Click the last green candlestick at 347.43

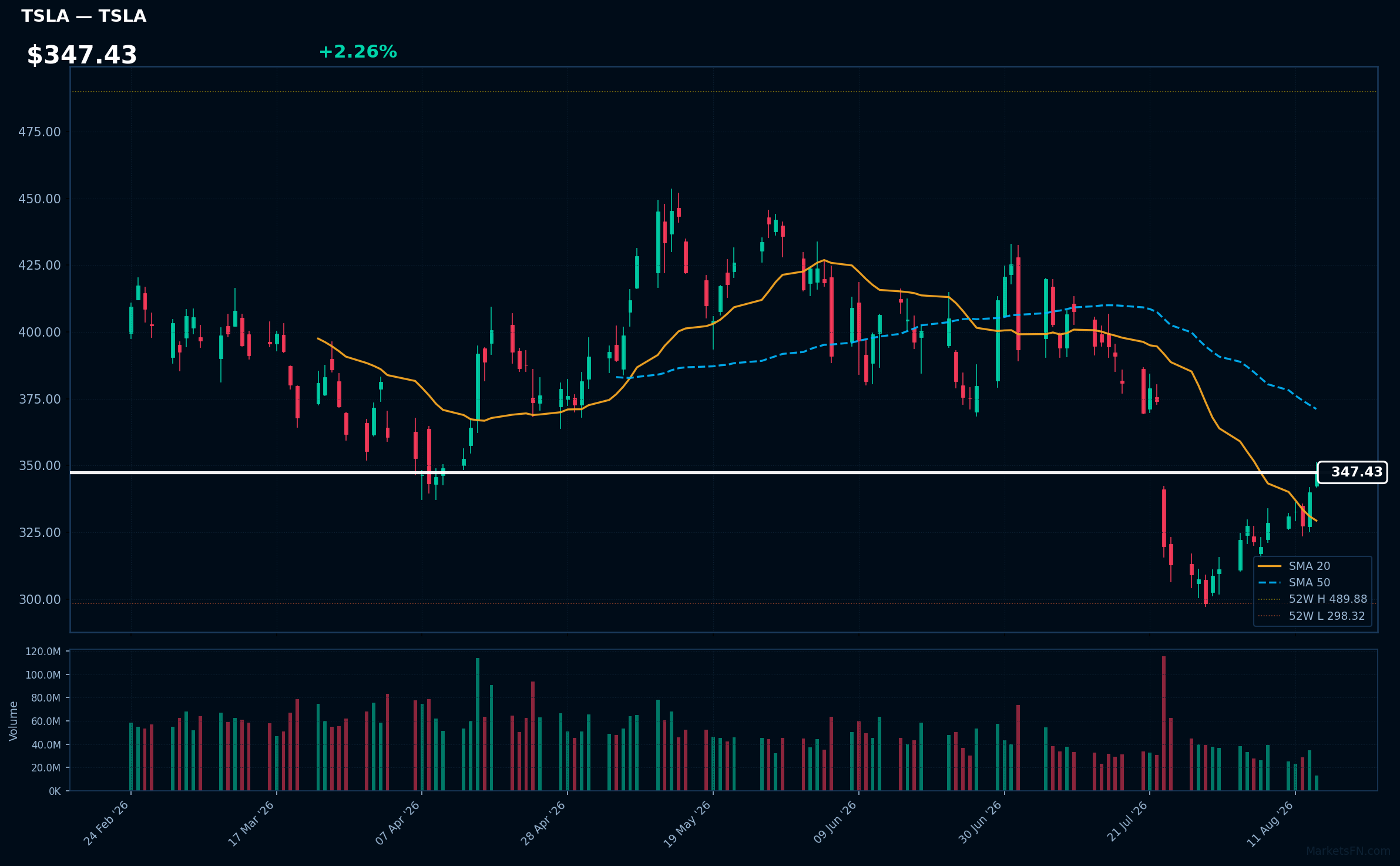(1317, 479)
